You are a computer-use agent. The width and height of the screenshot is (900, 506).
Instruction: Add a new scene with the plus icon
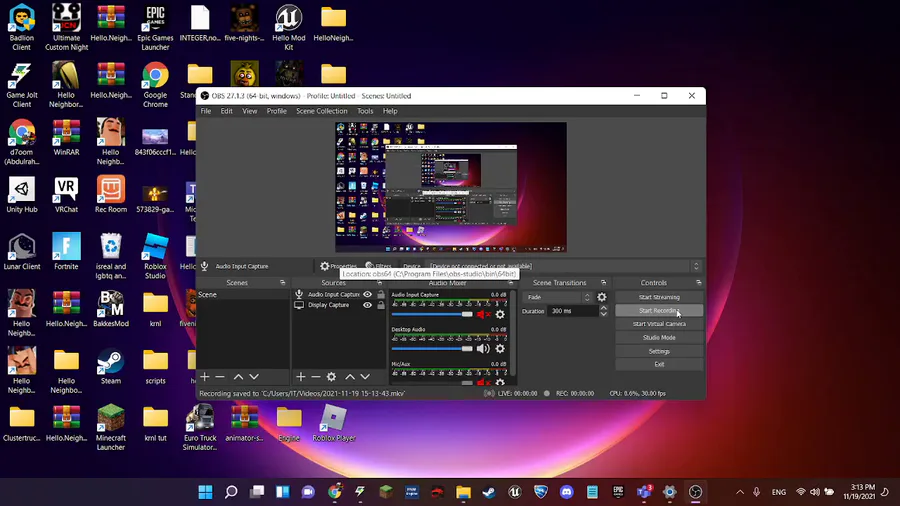(205, 377)
